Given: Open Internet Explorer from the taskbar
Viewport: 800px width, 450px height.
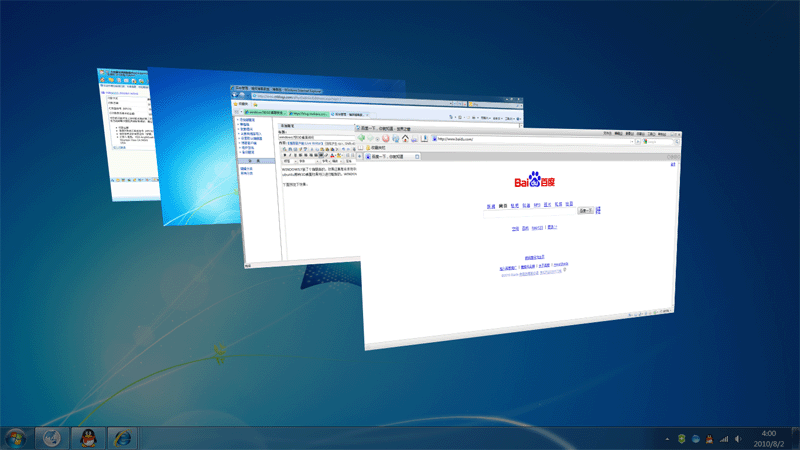Looking at the screenshot, I should pos(122,438).
